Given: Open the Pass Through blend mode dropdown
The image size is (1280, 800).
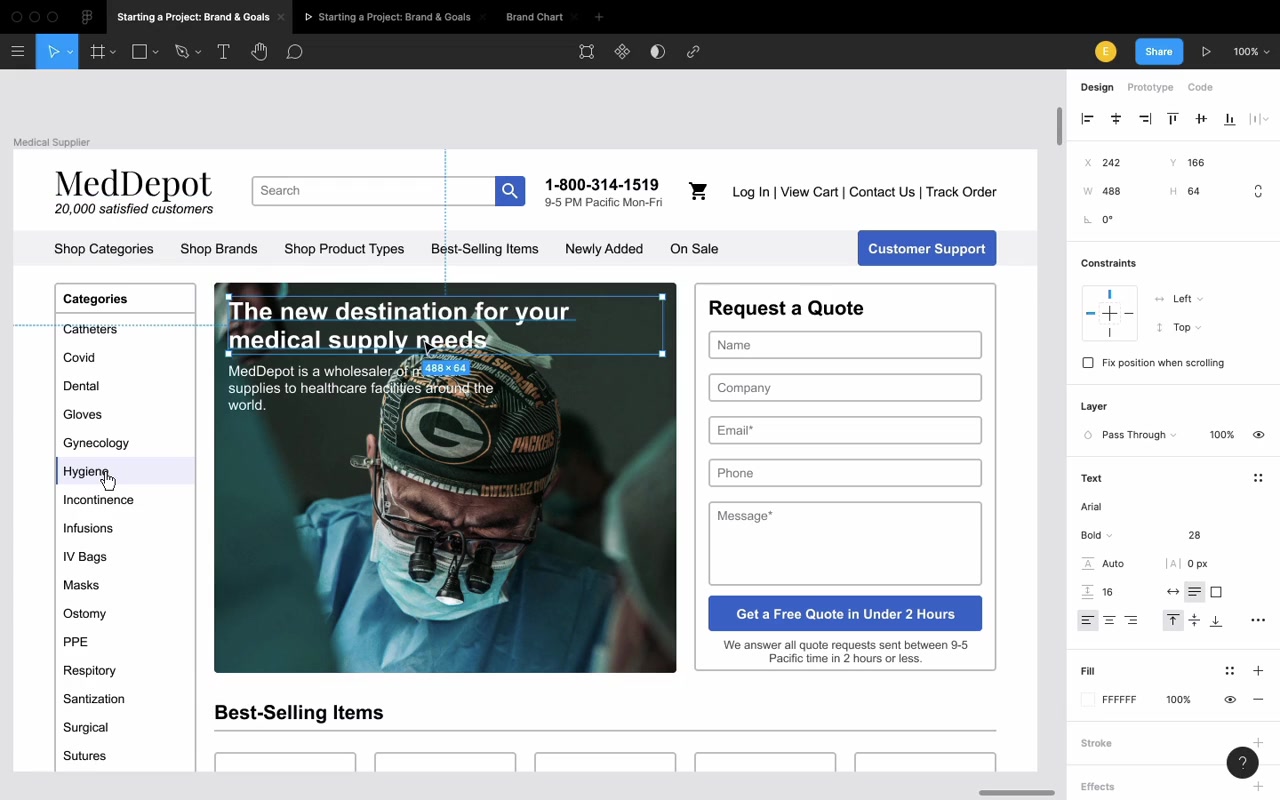Looking at the screenshot, I should tap(1139, 435).
